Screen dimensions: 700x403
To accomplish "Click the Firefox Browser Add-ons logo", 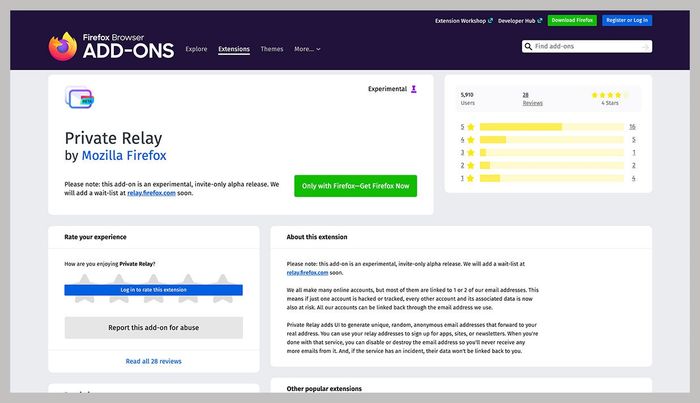I will [111, 46].
